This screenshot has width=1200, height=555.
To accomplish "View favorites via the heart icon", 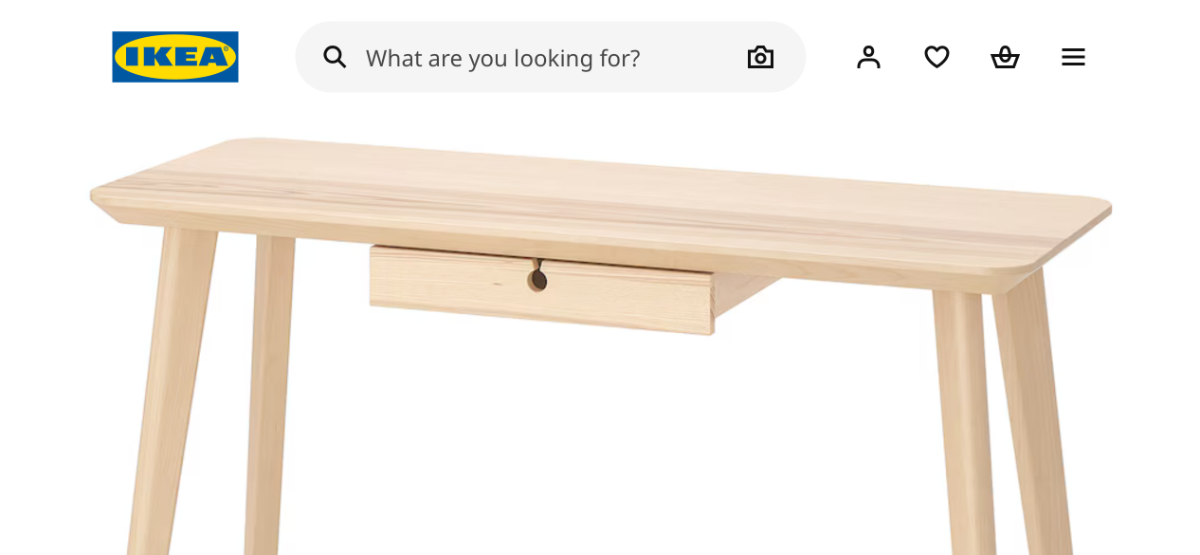I will tap(937, 57).
